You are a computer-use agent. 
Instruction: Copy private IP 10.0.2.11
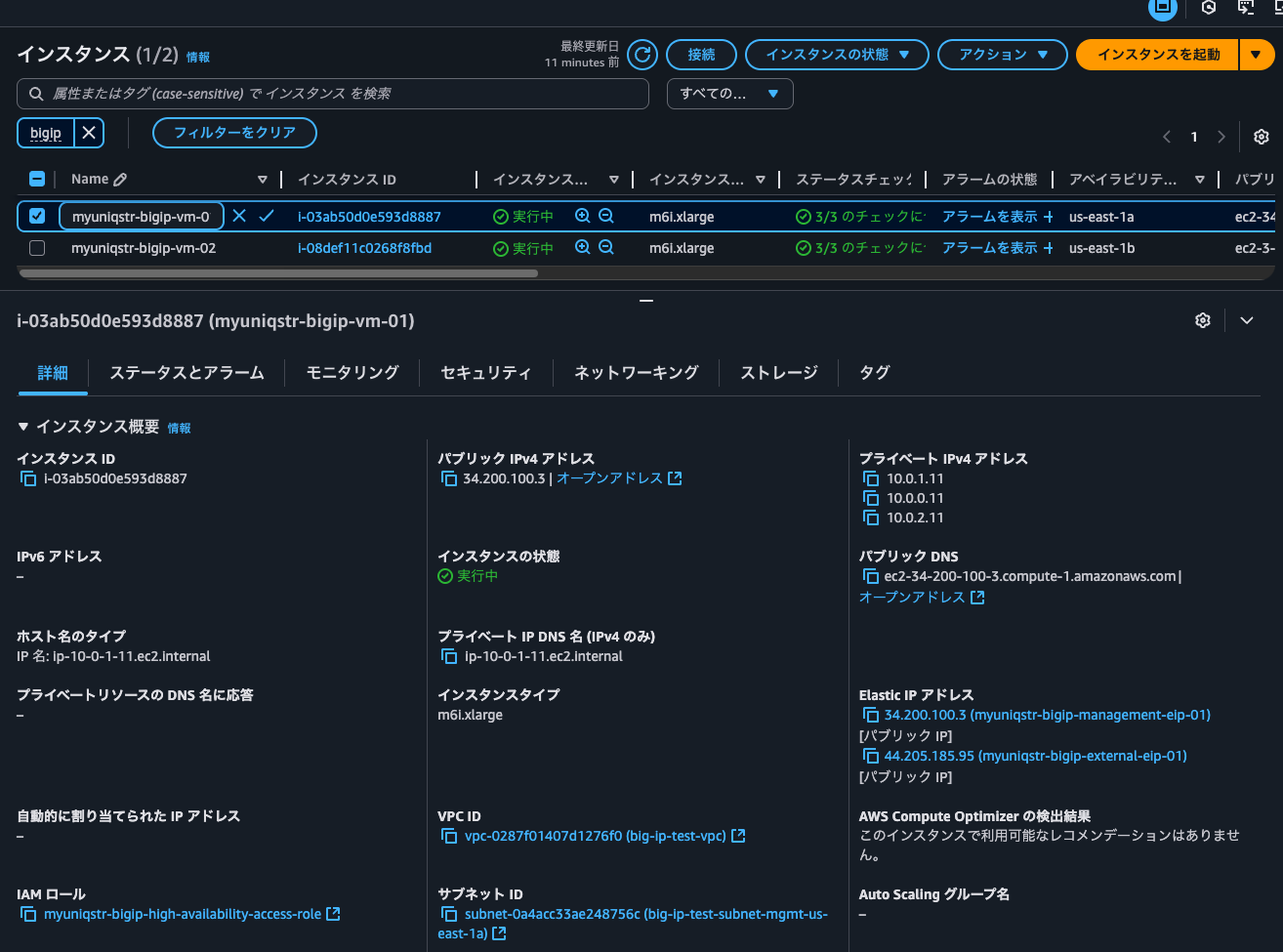pyautogui.click(x=871, y=517)
